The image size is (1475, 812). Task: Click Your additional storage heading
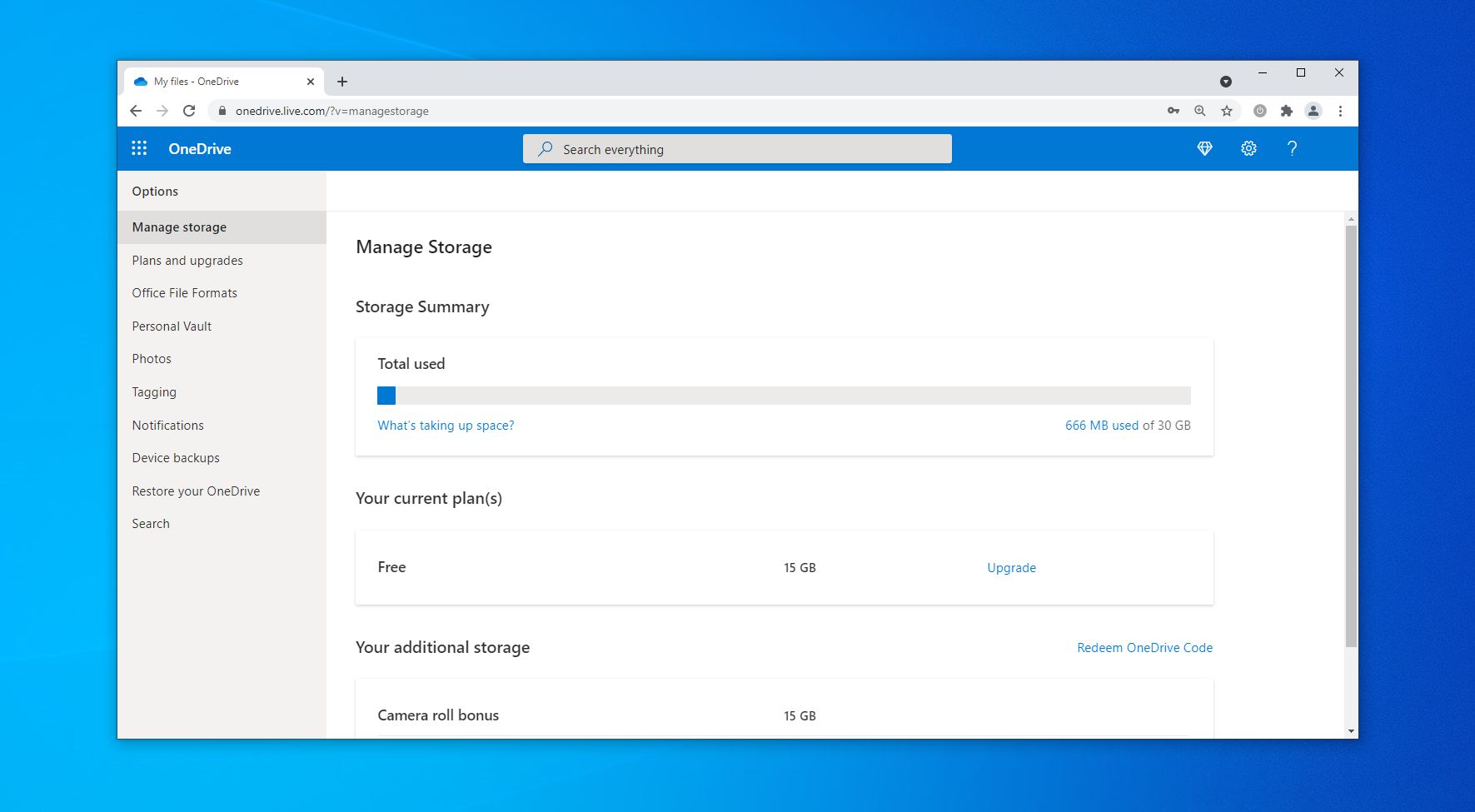pos(442,648)
